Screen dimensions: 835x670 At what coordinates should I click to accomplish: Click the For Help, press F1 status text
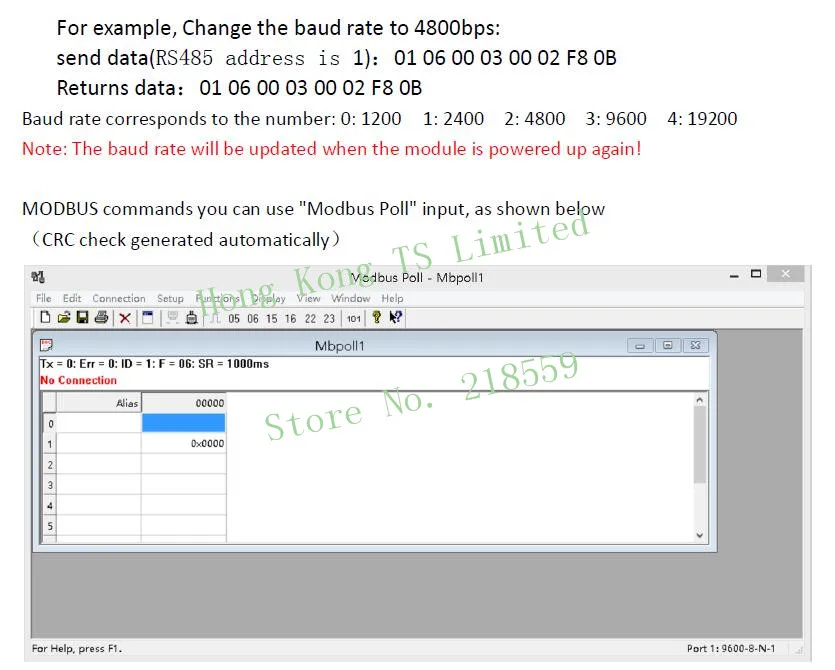(x=77, y=648)
